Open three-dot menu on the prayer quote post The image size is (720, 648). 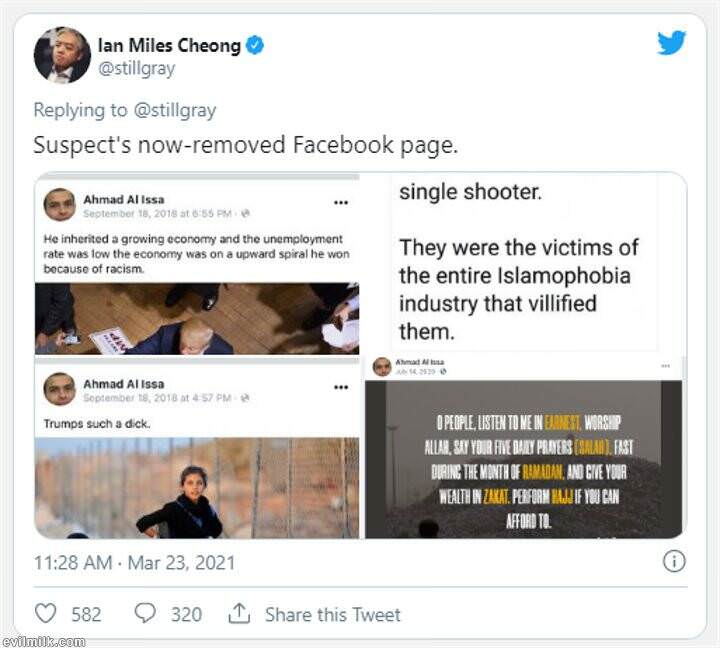[x=665, y=367]
